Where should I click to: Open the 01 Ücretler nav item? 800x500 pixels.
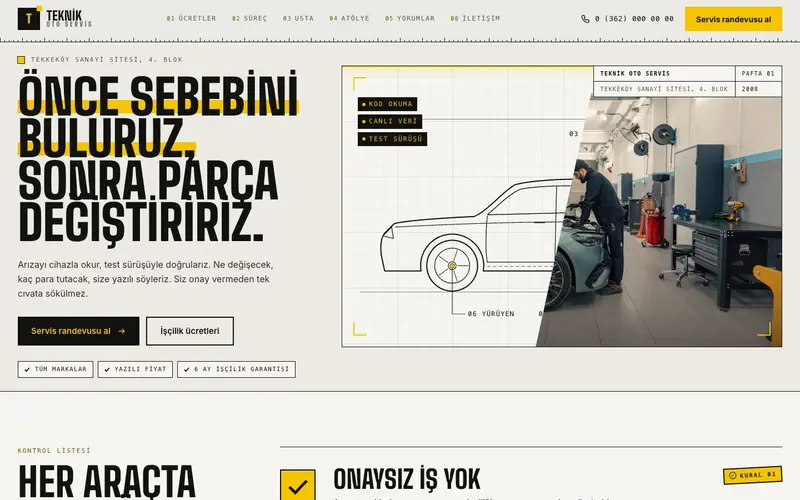(191, 18)
